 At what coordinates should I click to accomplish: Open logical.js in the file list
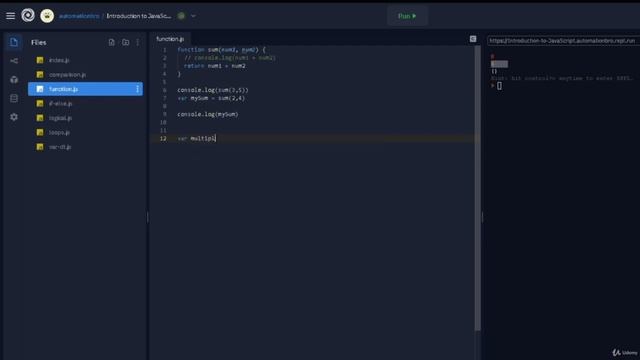(85, 118)
